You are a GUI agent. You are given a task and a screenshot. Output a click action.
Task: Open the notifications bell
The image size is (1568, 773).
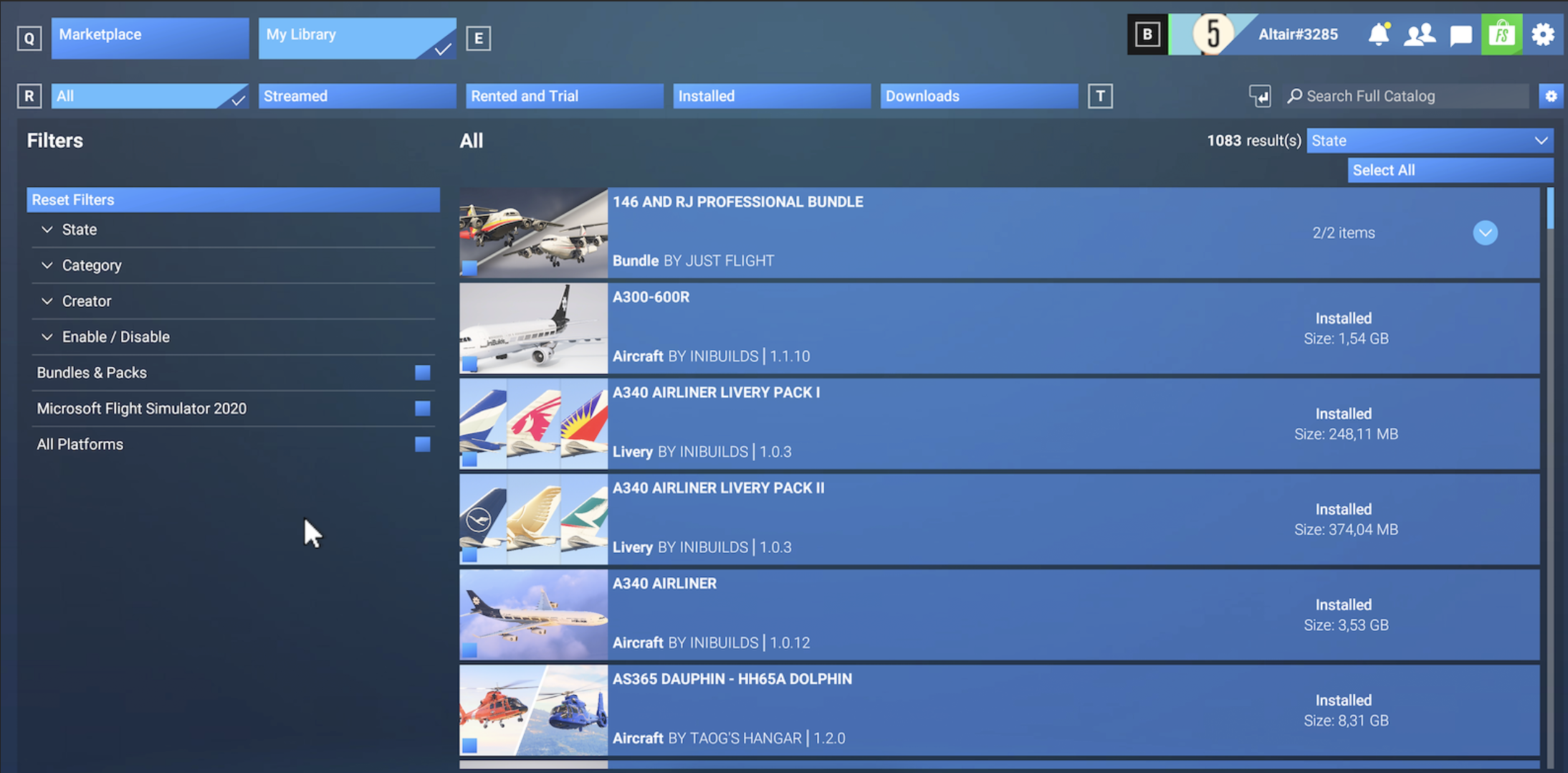(x=1379, y=34)
